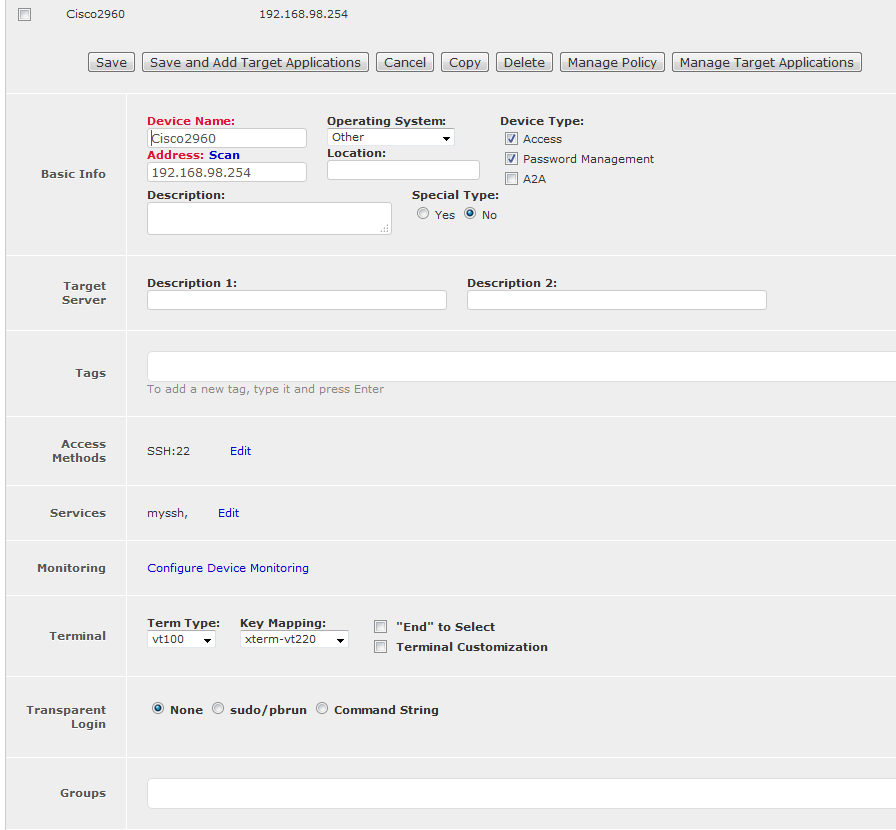Delete the Cisco2960 device
This screenshot has width=896, height=830.
point(524,62)
